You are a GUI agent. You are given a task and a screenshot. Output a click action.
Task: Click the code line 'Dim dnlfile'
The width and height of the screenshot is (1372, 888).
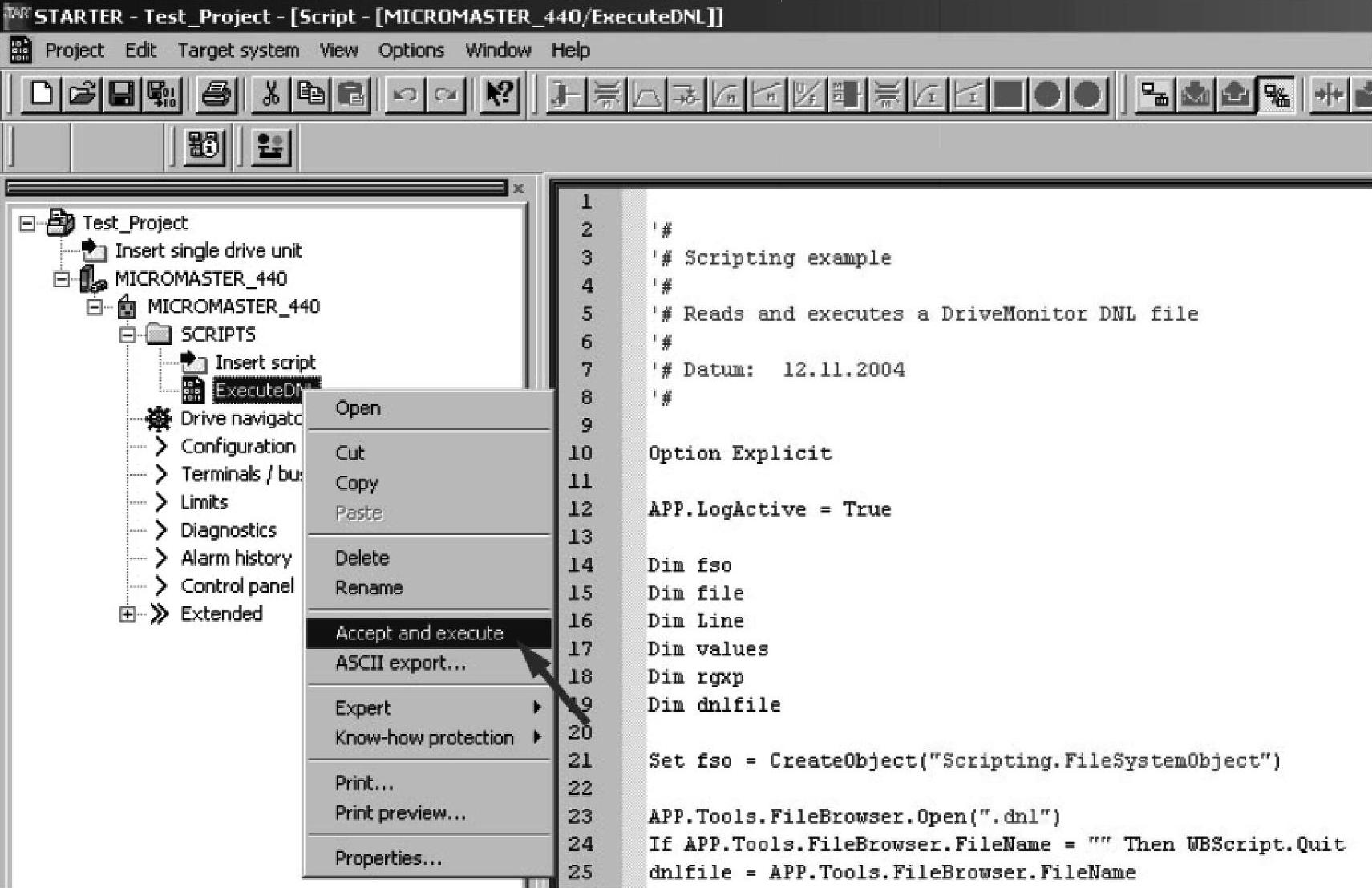tap(714, 705)
